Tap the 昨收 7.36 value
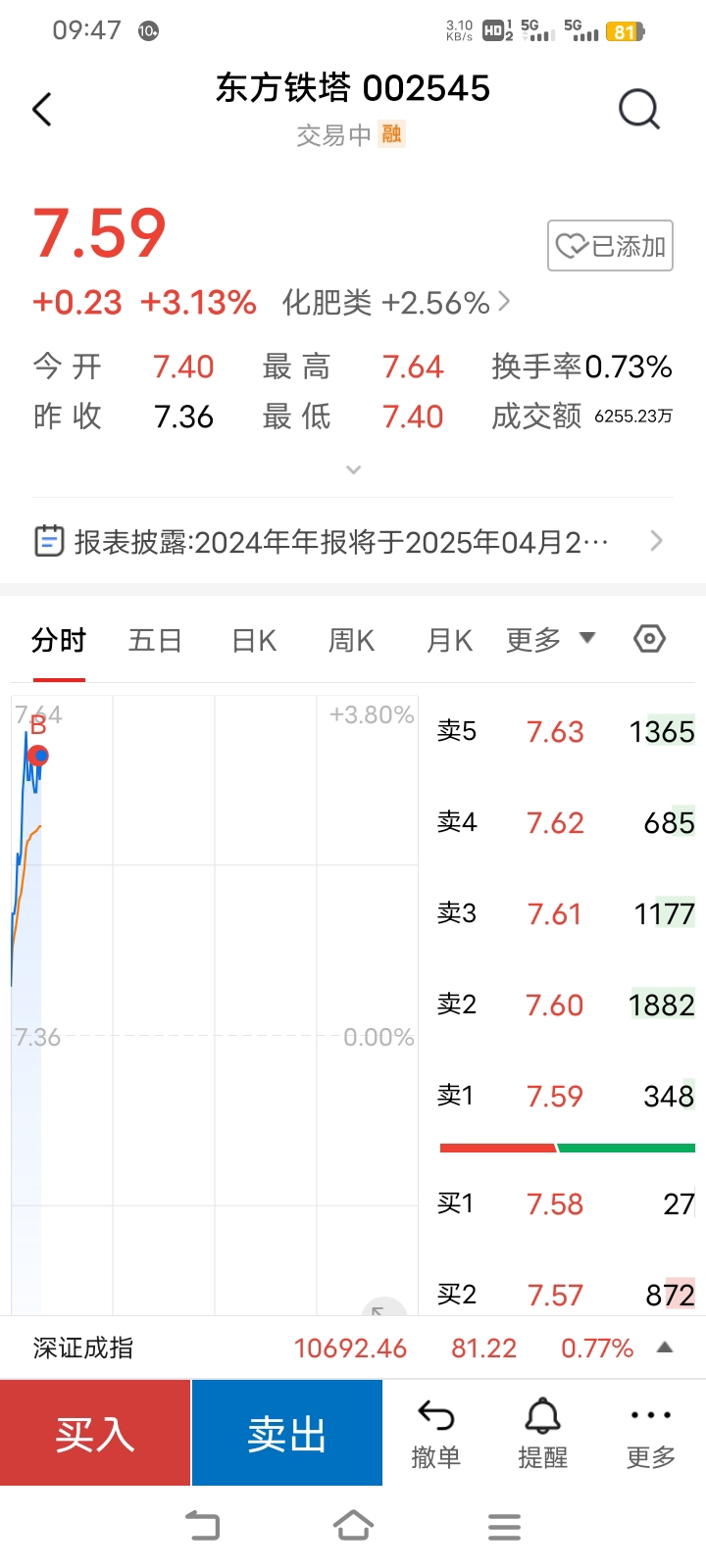 [x=183, y=416]
